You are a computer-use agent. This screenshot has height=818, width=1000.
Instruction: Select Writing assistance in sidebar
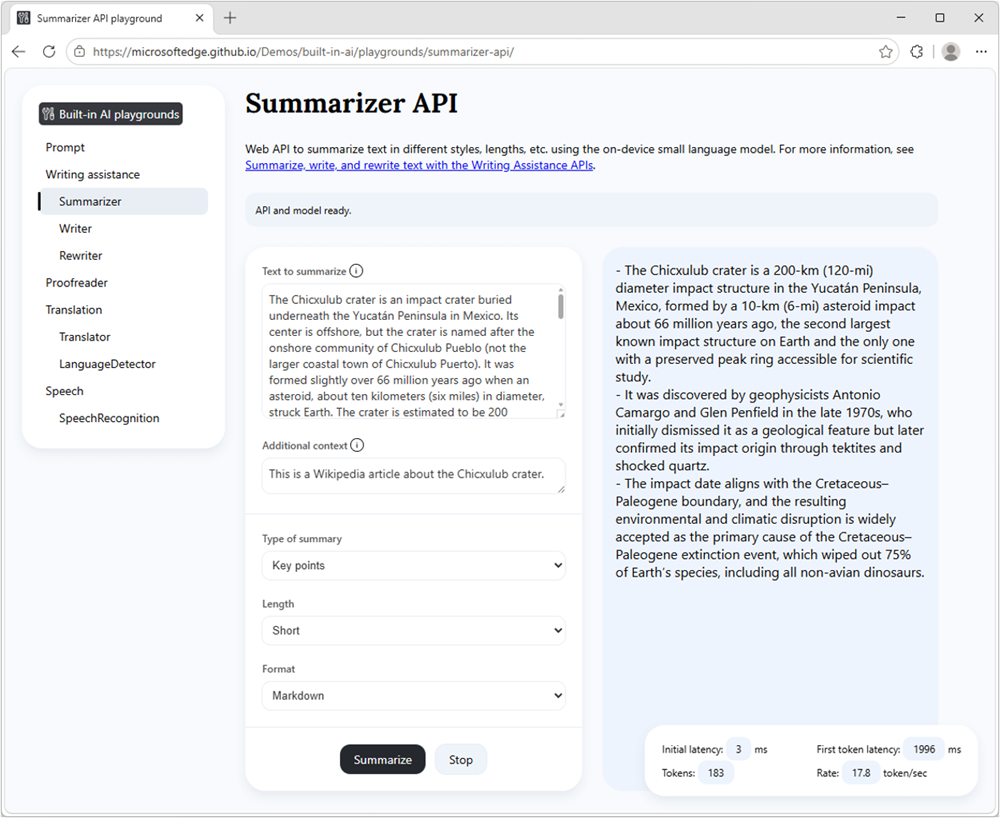pos(92,174)
